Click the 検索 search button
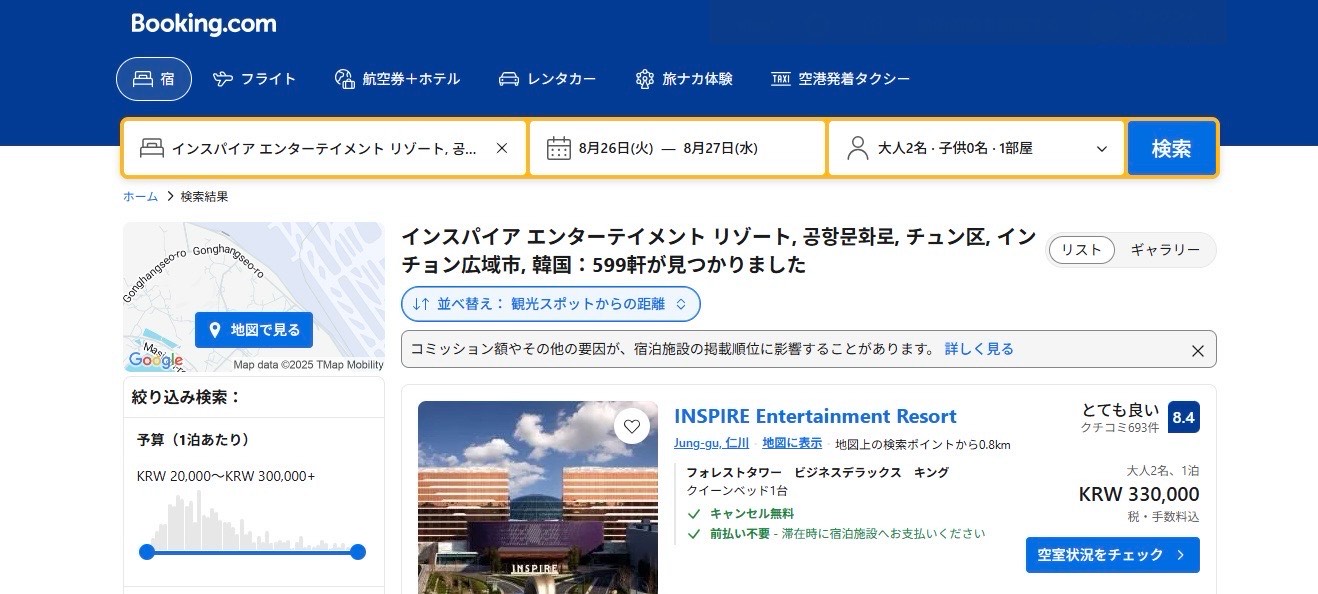This screenshot has height=594, width=1318. pos(1172,148)
